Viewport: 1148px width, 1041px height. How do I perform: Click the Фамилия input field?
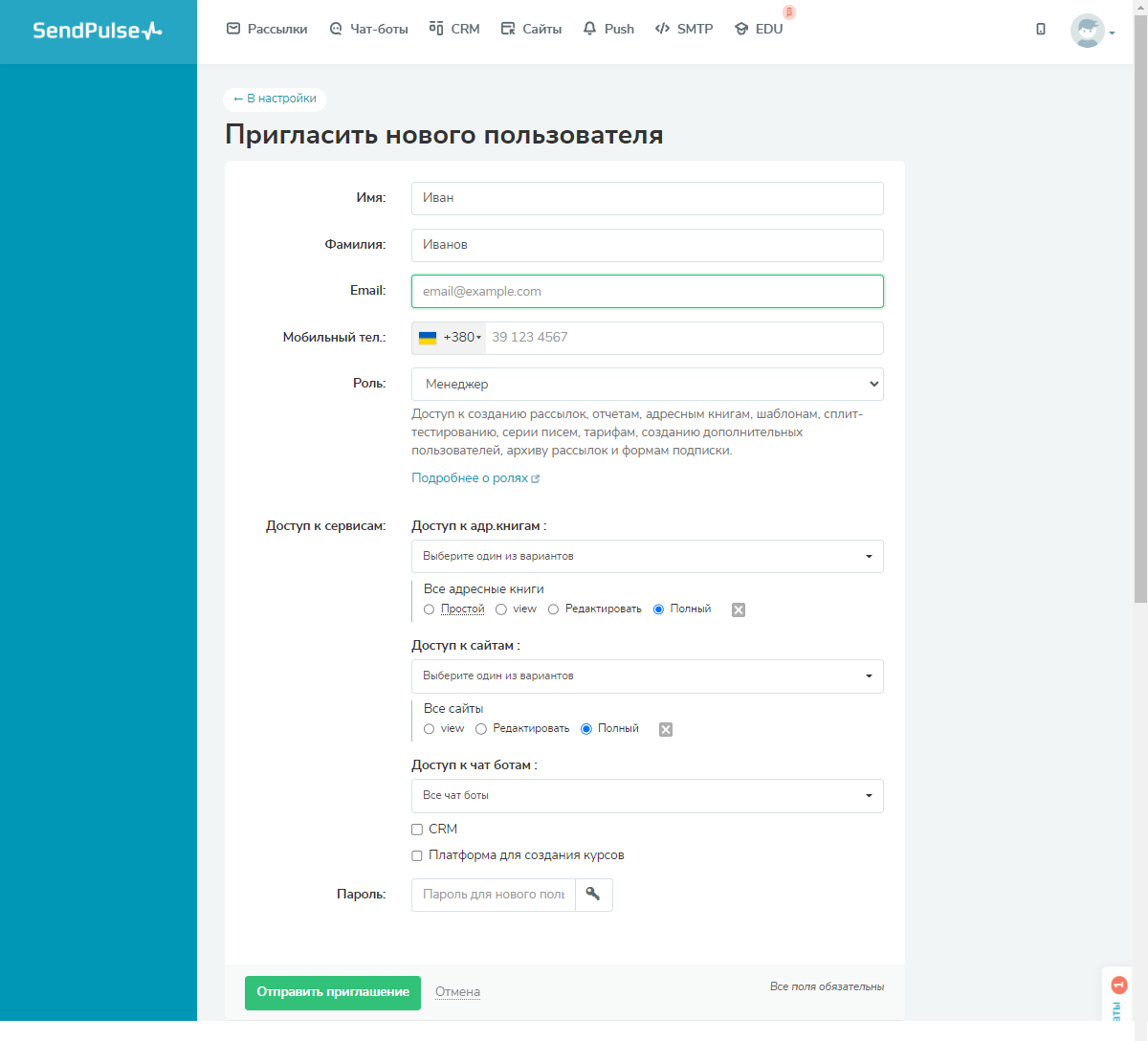pyautogui.click(x=648, y=245)
